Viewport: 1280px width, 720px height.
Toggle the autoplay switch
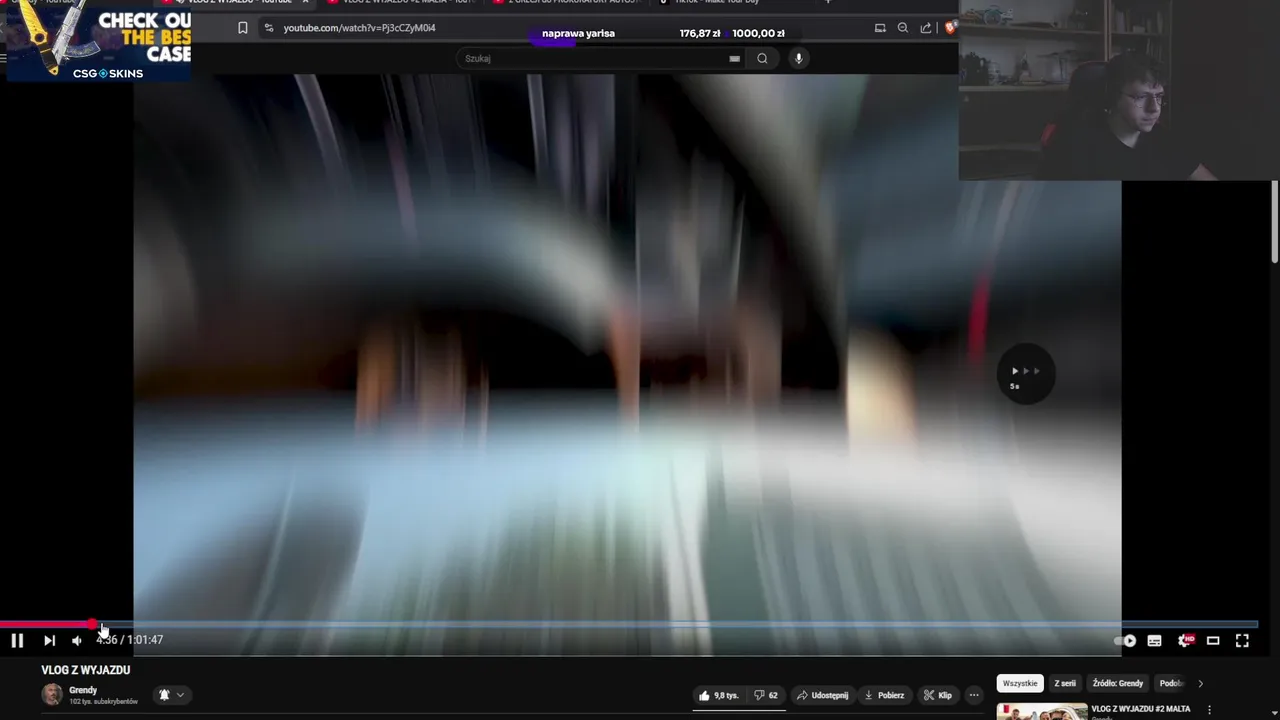1125,641
